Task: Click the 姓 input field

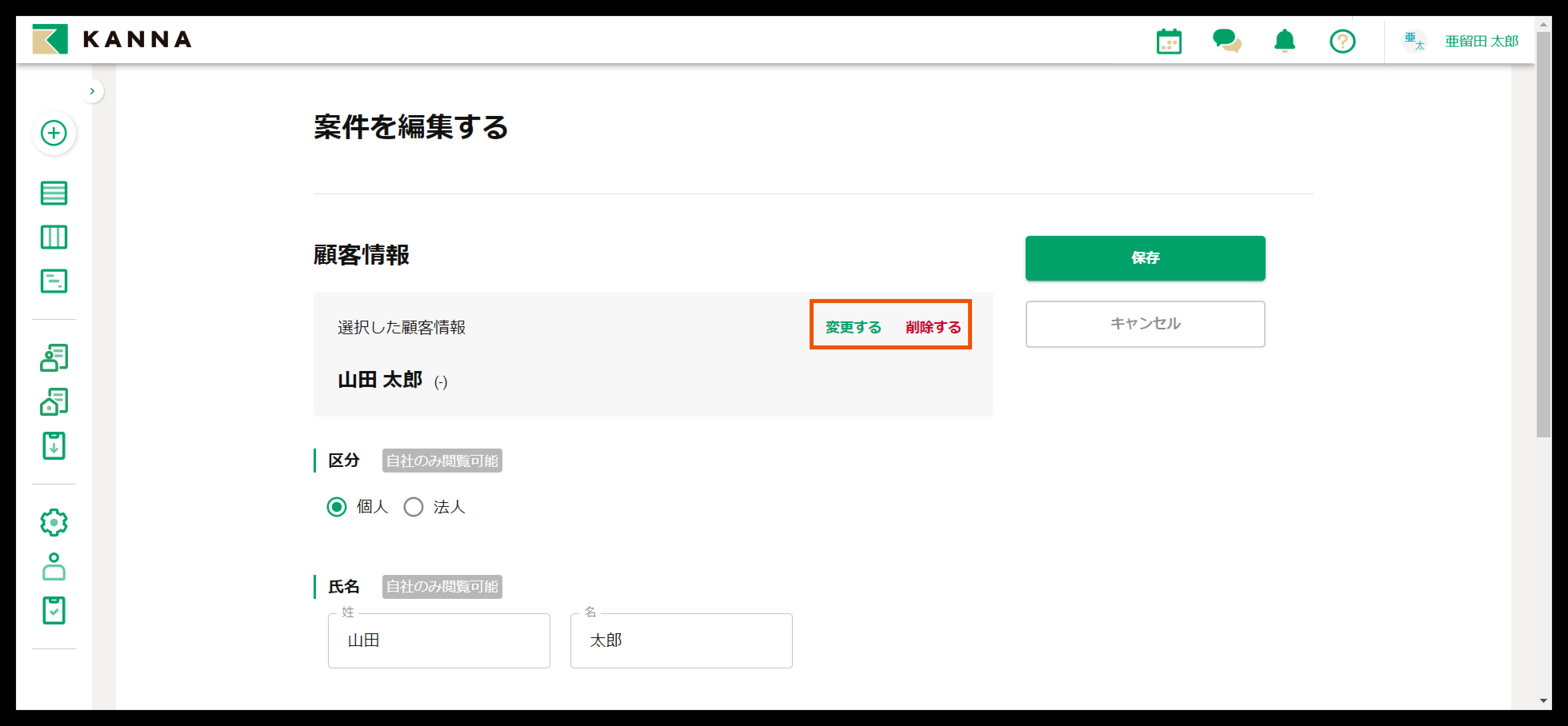Action: coord(438,640)
